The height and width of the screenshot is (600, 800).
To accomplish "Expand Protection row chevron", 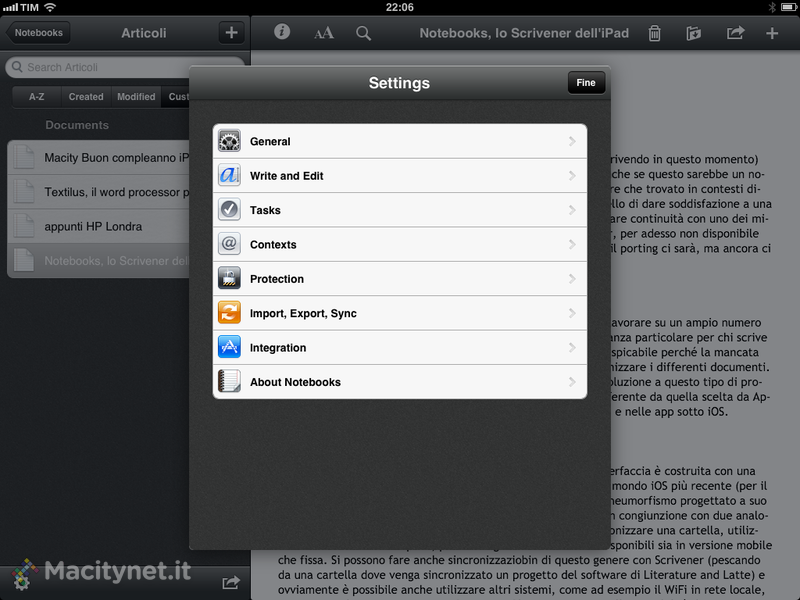I will (572, 279).
